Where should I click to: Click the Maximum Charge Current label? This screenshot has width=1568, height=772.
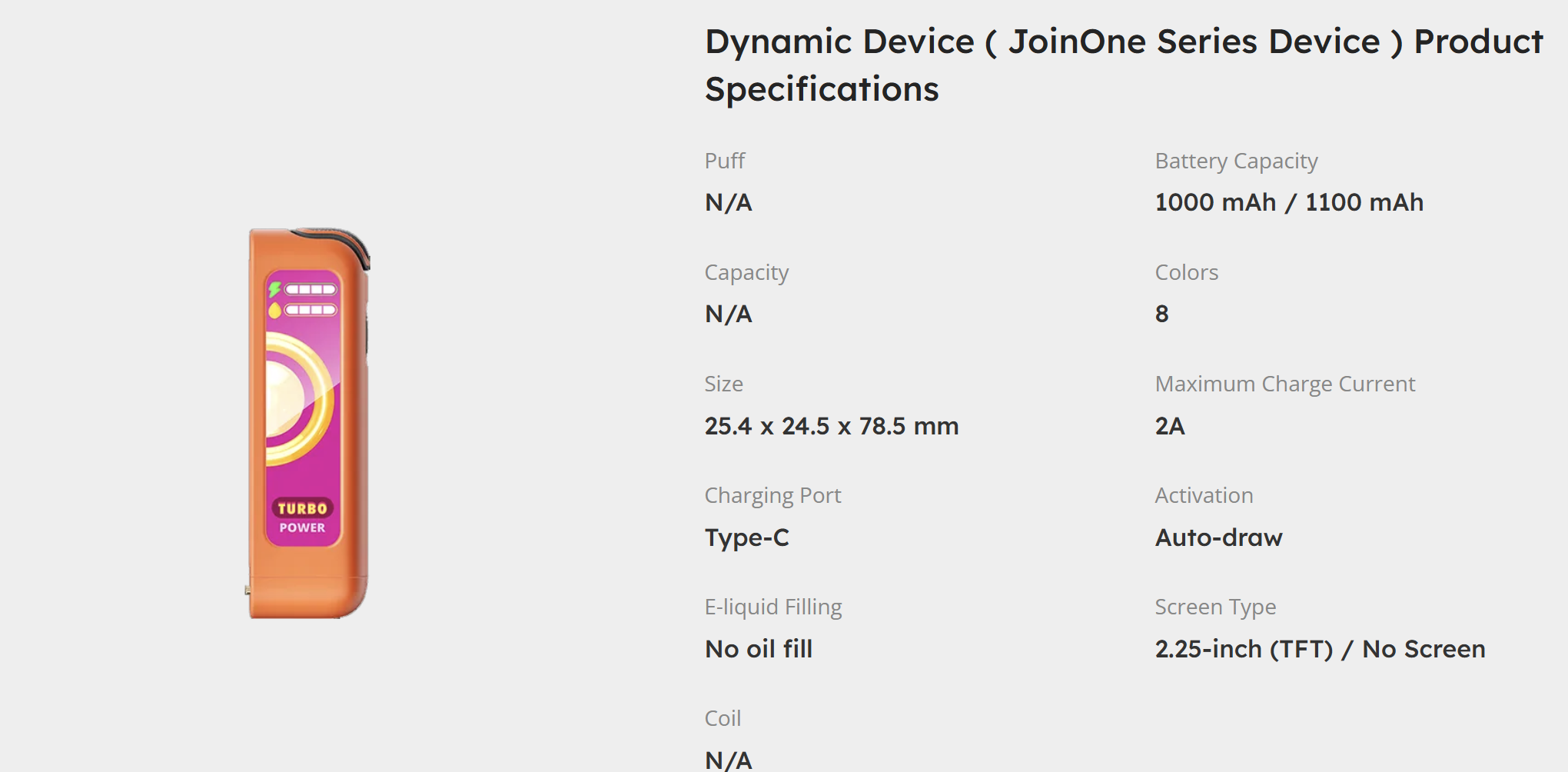(x=1284, y=384)
